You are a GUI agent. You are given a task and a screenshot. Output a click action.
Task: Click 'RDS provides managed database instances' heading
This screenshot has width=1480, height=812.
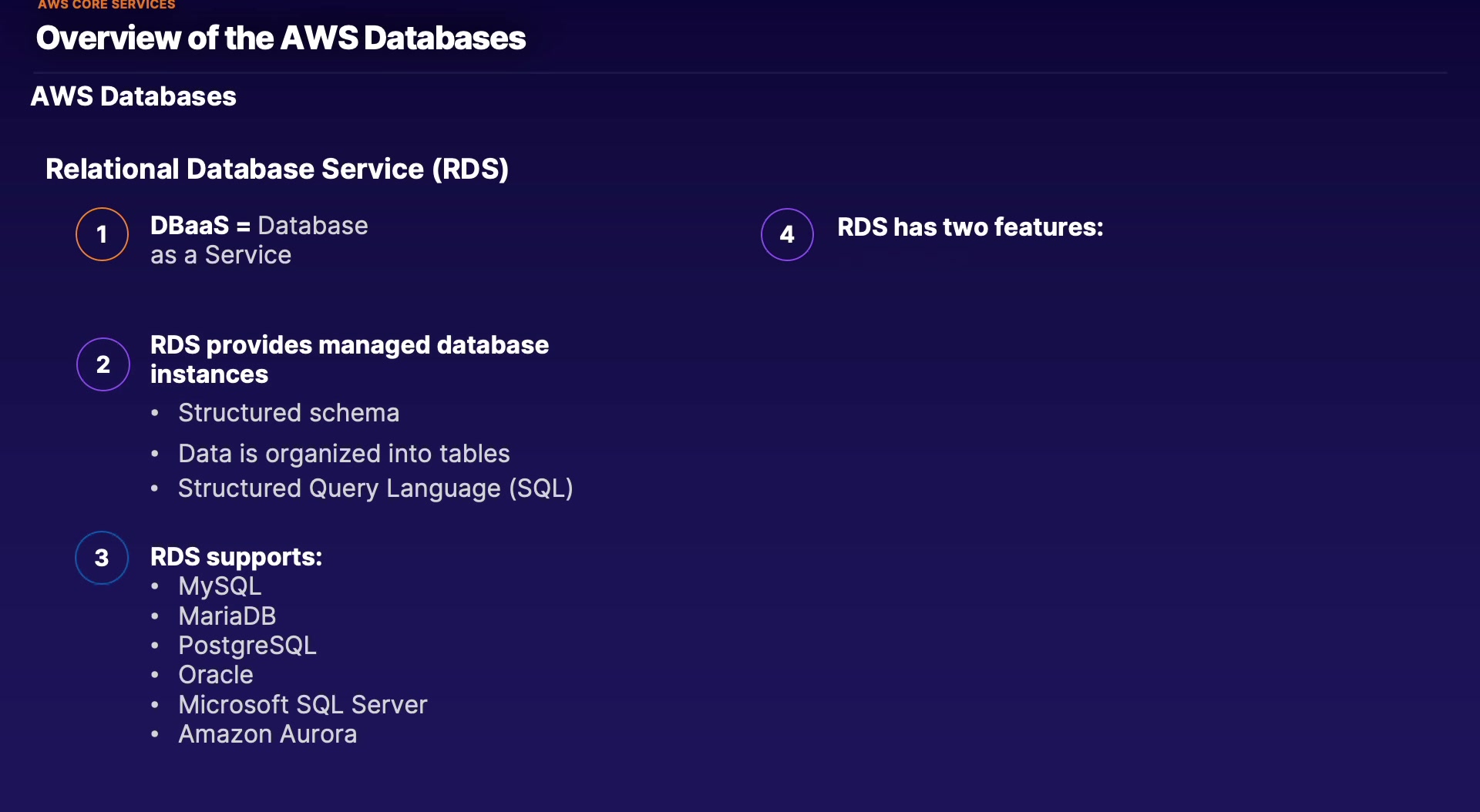point(348,359)
